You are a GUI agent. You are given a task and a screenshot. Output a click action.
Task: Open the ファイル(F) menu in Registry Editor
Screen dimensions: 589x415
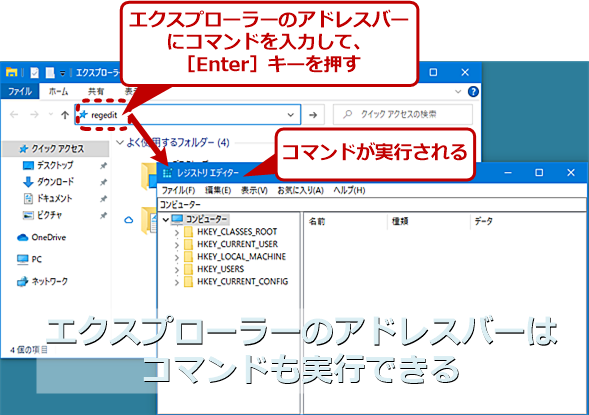(x=178, y=190)
